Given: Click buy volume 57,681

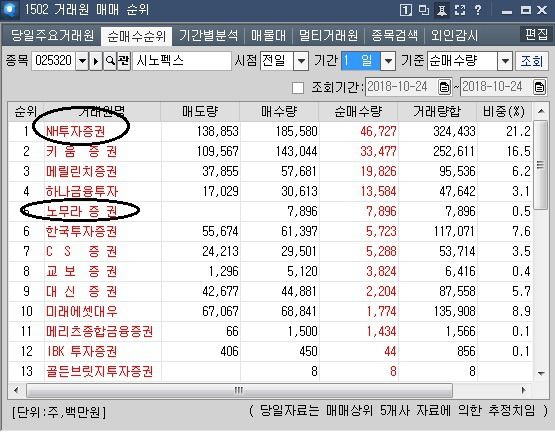Looking at the screenshot, I should [x=299, y=172].
